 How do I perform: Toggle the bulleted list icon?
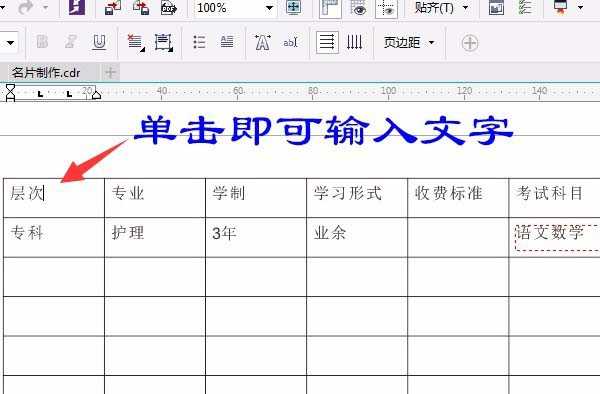point(199,42)
